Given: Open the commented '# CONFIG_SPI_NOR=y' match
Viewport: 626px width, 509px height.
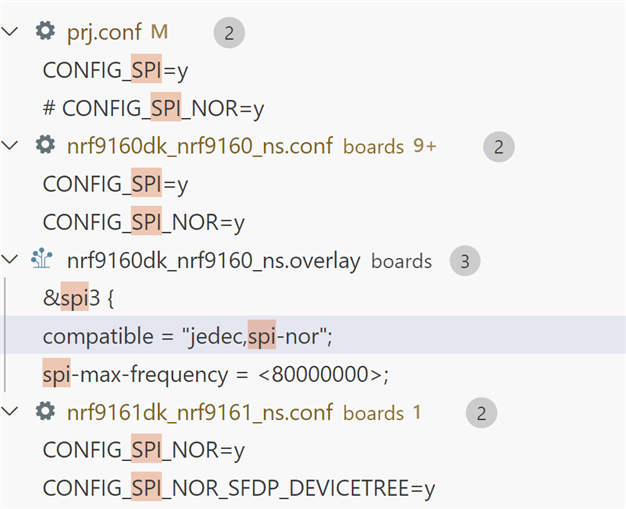Looking at the screenshot, I should pyautogui.click(x=153, y=108).
